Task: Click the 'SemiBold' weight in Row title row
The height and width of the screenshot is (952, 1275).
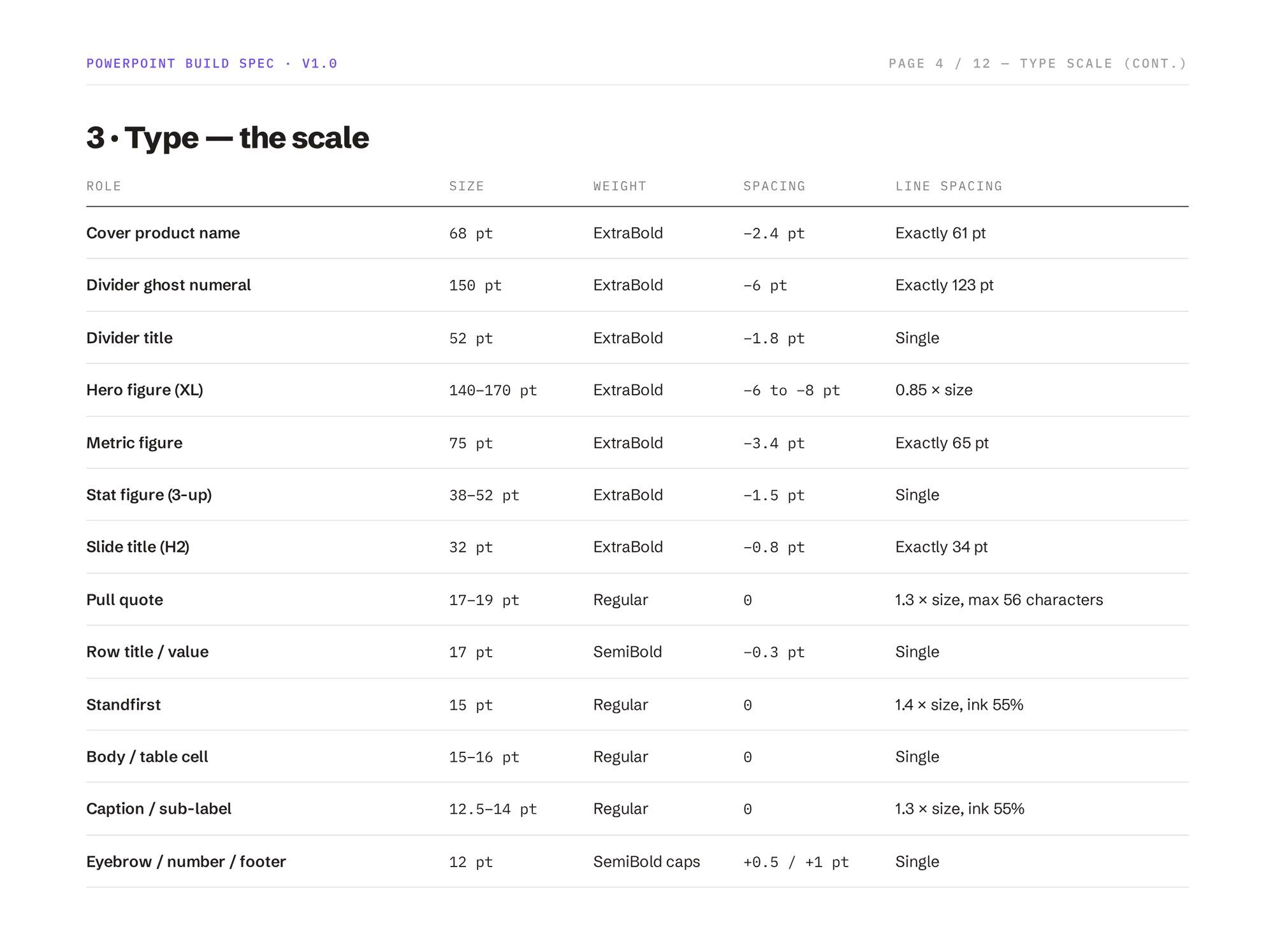Action: (x=627, y=652)
